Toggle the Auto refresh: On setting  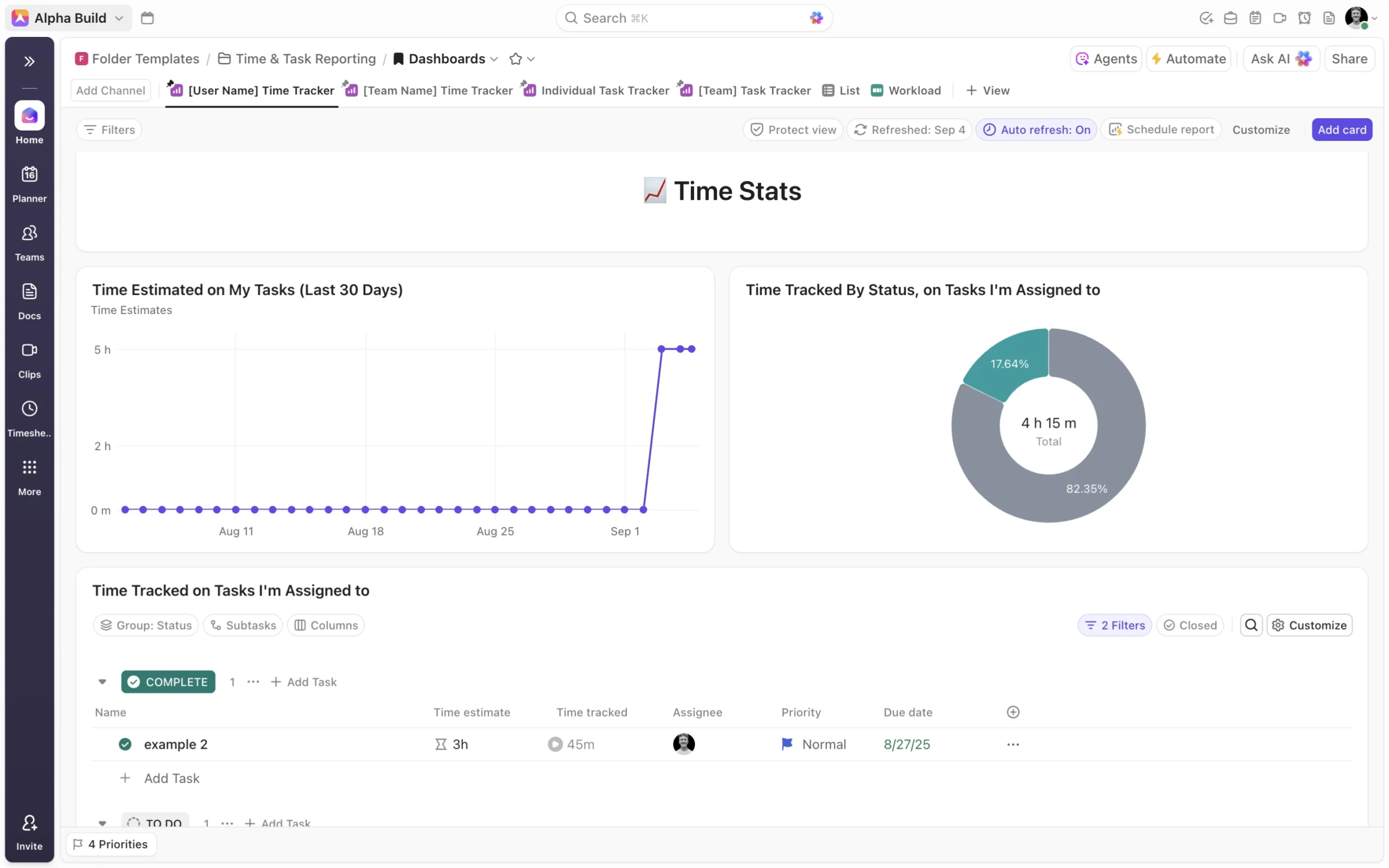(1036, 130)
